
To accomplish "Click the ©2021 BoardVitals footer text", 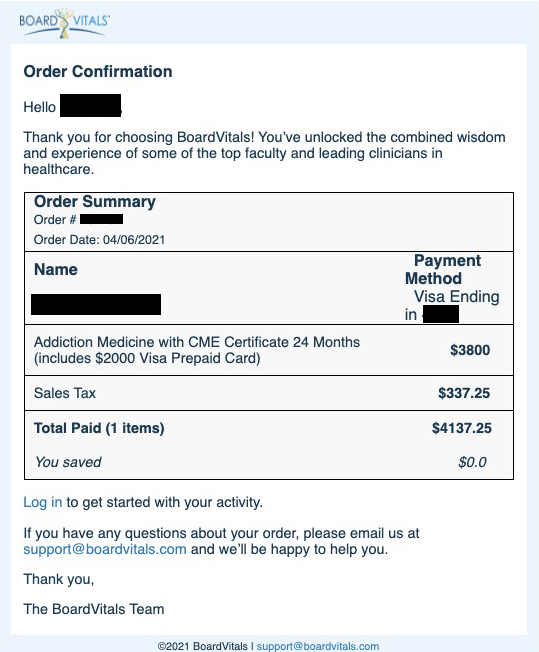I will tap(203, 646).
